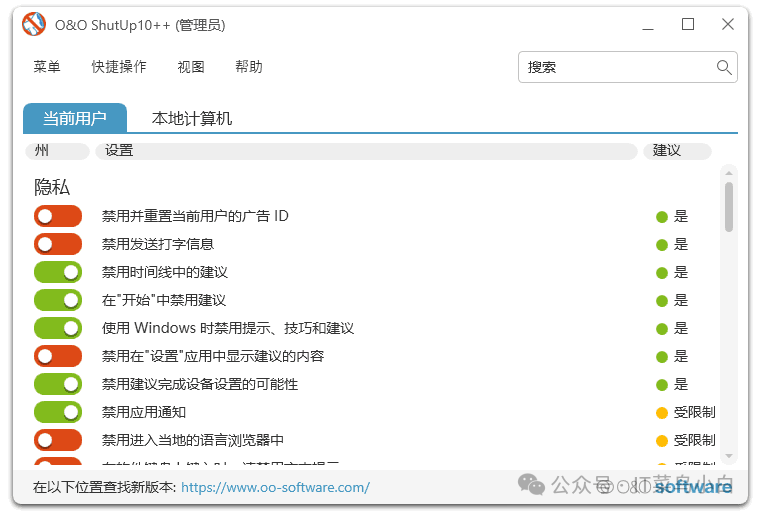Screen dimensions: 759x515
Task: Toggle the 在"开始"中禁用建议 switch
Action: 58,301
